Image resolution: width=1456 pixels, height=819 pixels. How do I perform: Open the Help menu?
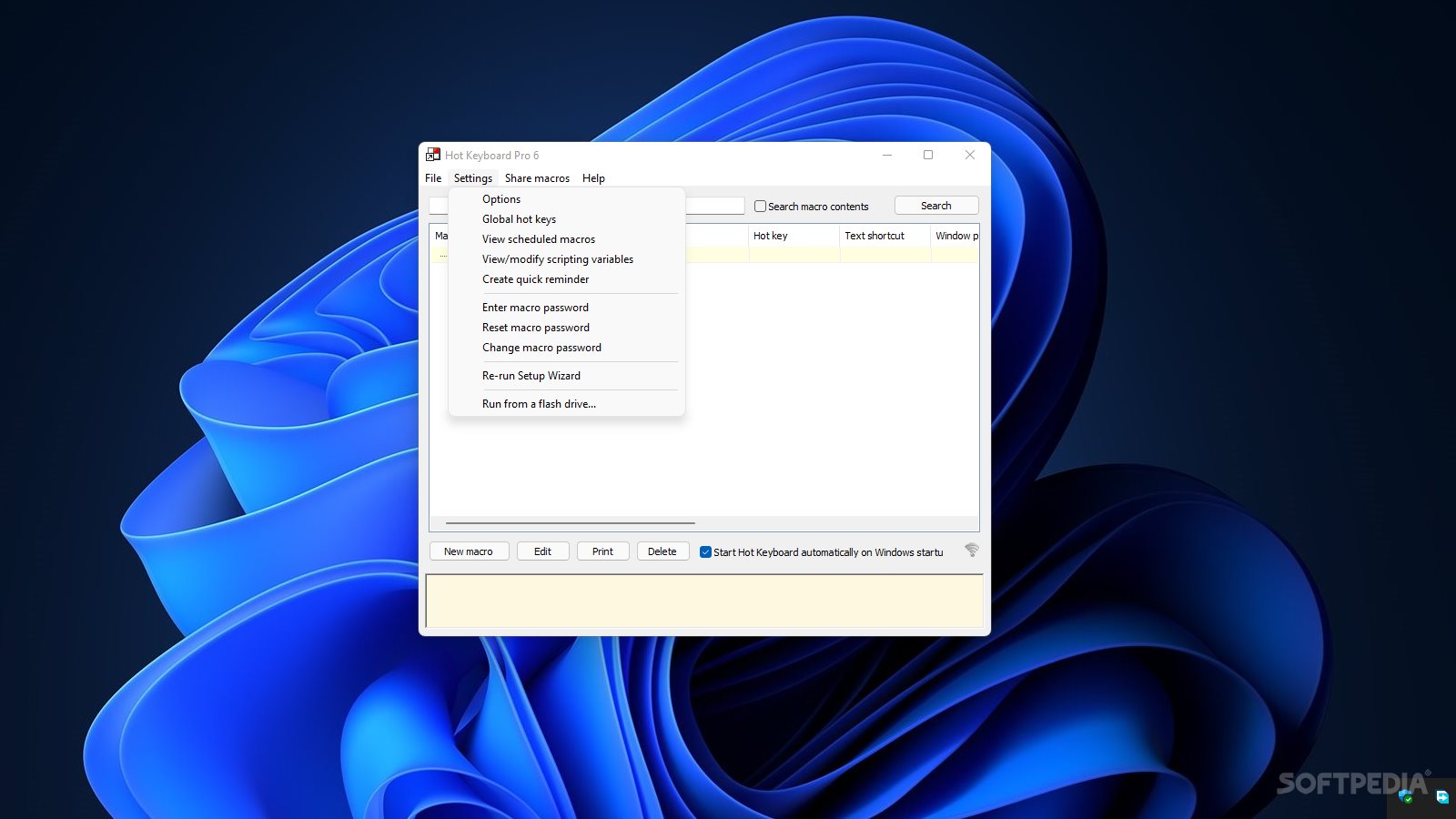(593, 178)
